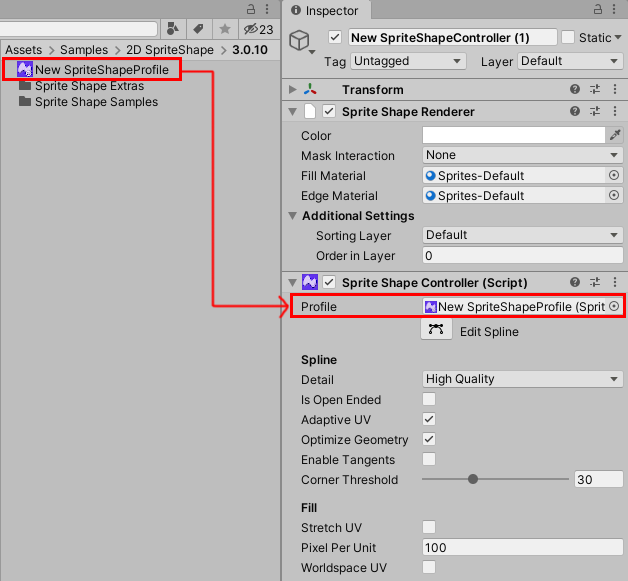Filter by favorites star icon
Image resolution: width=628 pixels, height=581 pixels.
click(x=225, y=29)
